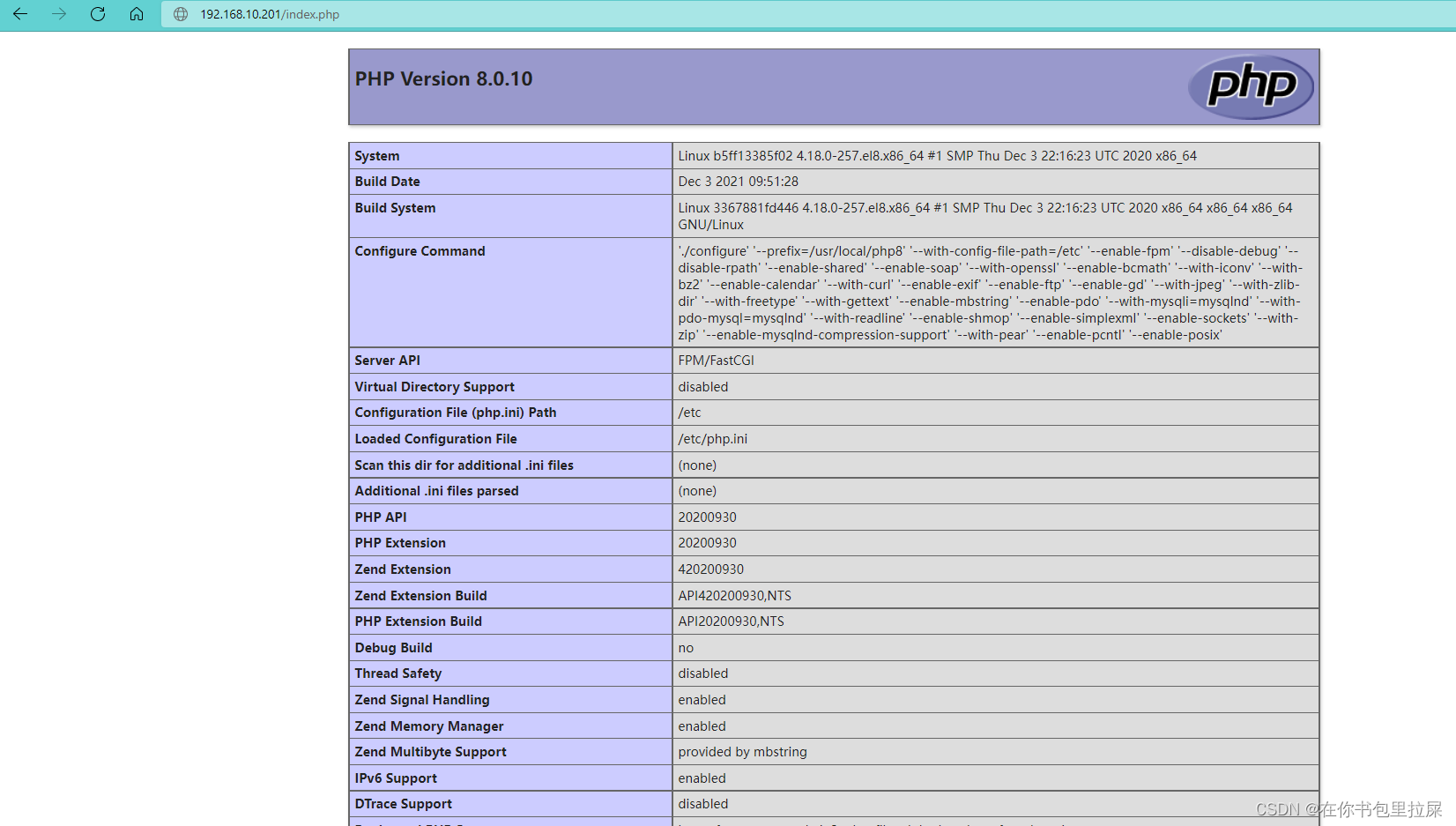Screen dimensions: 1456x826
Task: Click the value 420200930
Action: coord(710,569)
